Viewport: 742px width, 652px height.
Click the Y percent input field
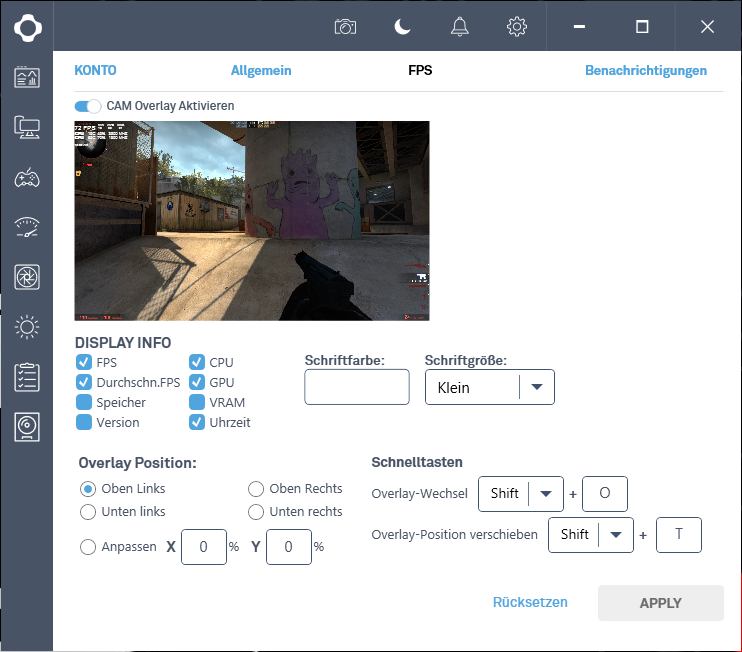[x=289, y=547]
